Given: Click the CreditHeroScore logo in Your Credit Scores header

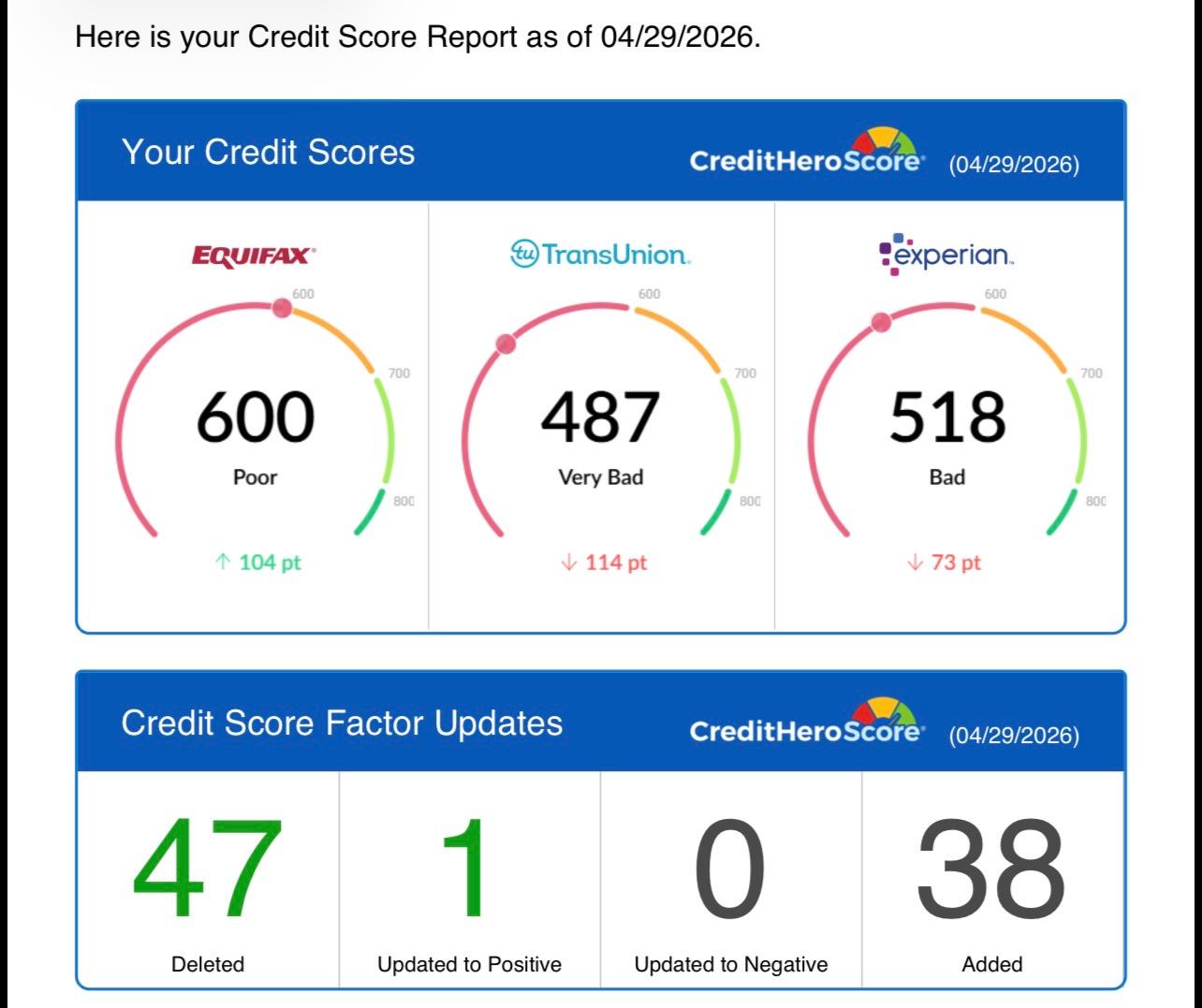Looking at the screenshot, I should click(807, 152).
